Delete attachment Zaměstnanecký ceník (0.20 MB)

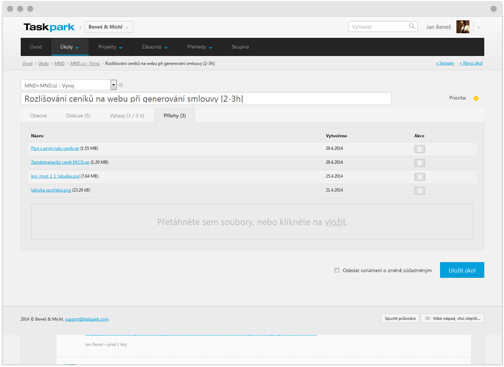[419, 163]
